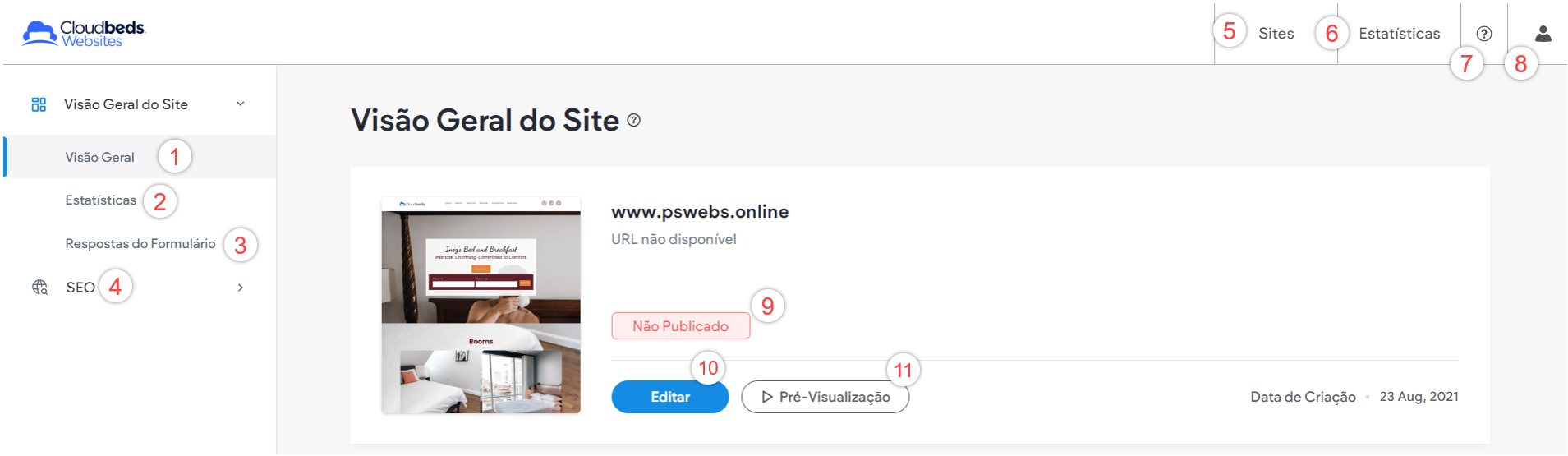The image size is (1568, 456).
Task: Open Estatísticas in the sidebar
Action: (101, 200)
